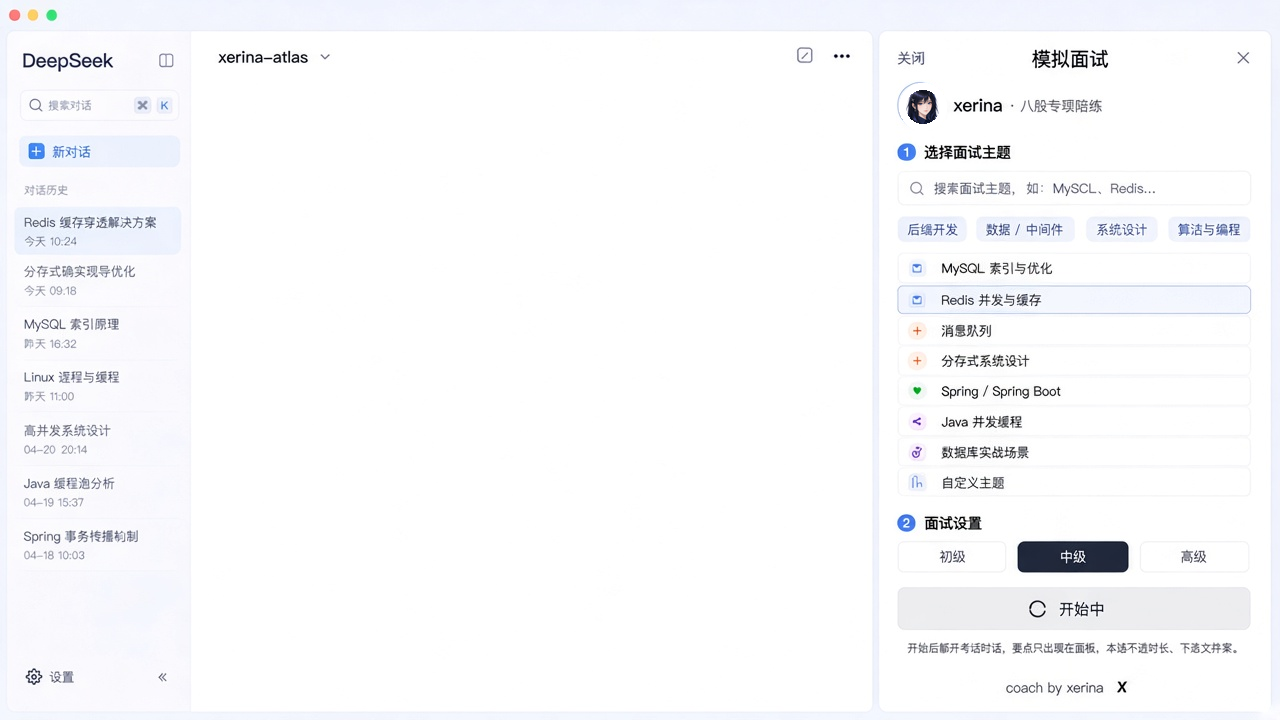1280x720 pixels.
Task: Open Spring 事务传播机制 conversation
Action: tap(99, 545)
